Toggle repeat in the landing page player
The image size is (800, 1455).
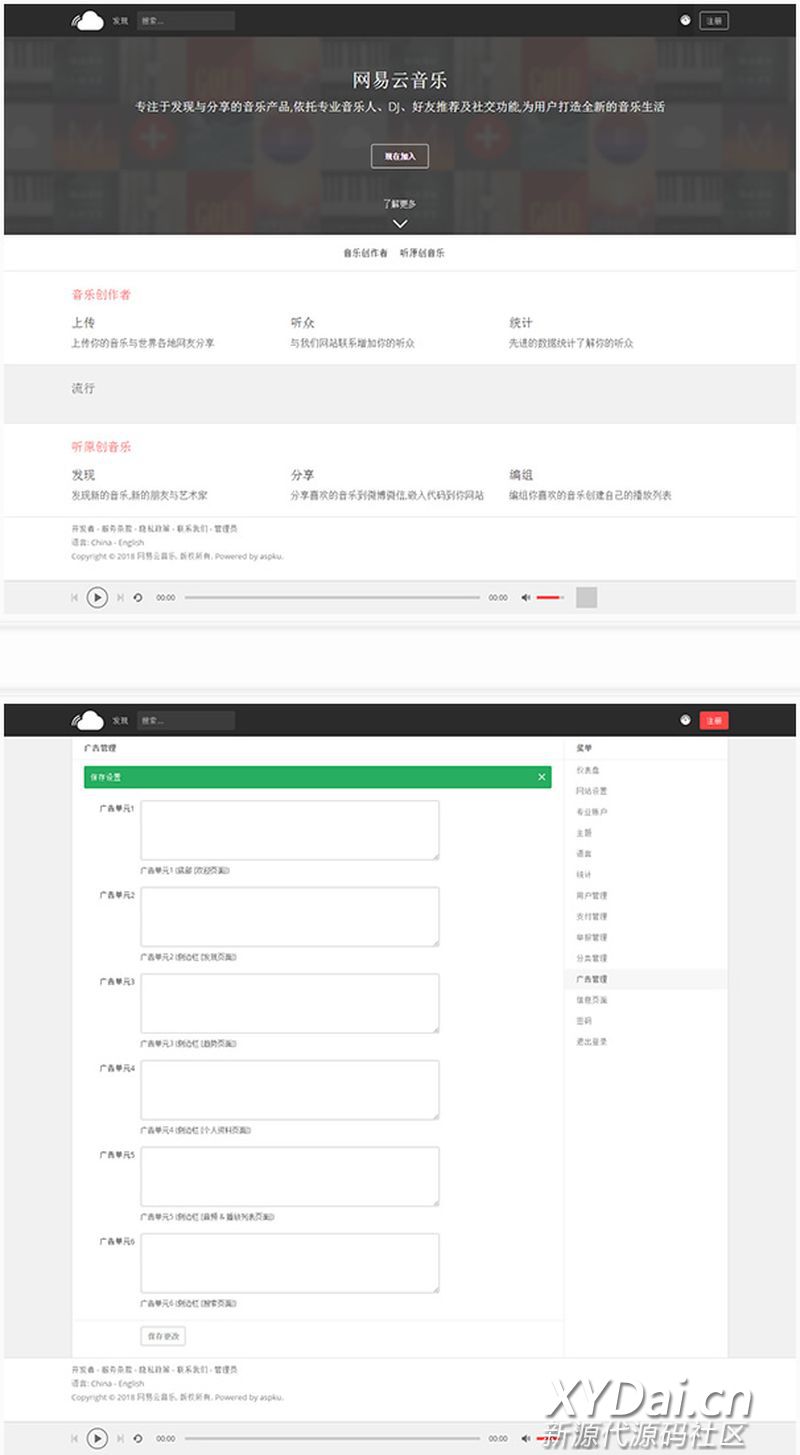(x=138, y=598)
